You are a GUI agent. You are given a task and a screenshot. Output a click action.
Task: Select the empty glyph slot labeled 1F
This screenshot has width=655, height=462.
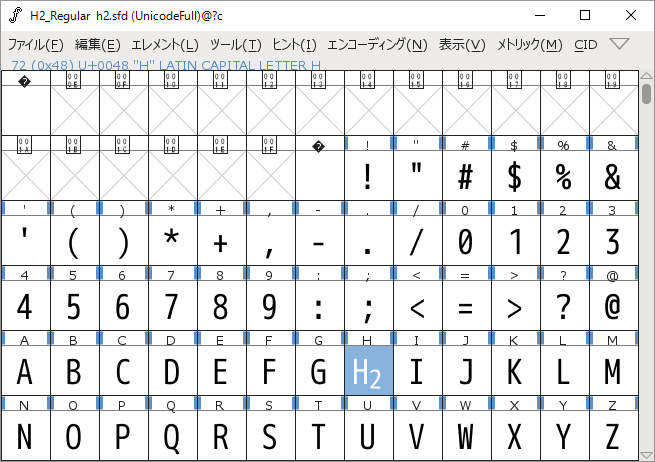271,175
